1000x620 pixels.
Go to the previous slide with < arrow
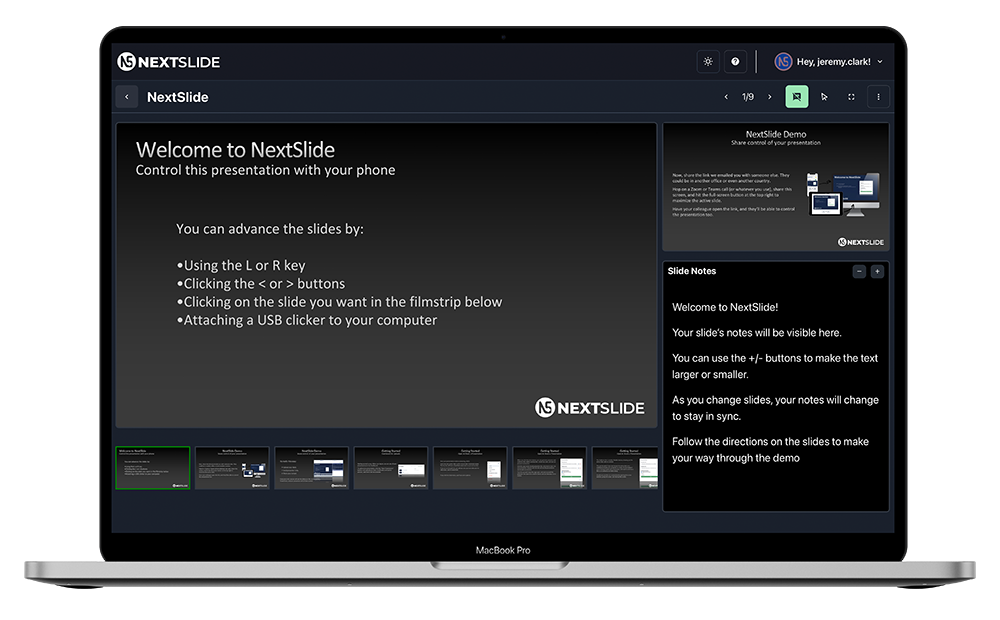[726, 97]
